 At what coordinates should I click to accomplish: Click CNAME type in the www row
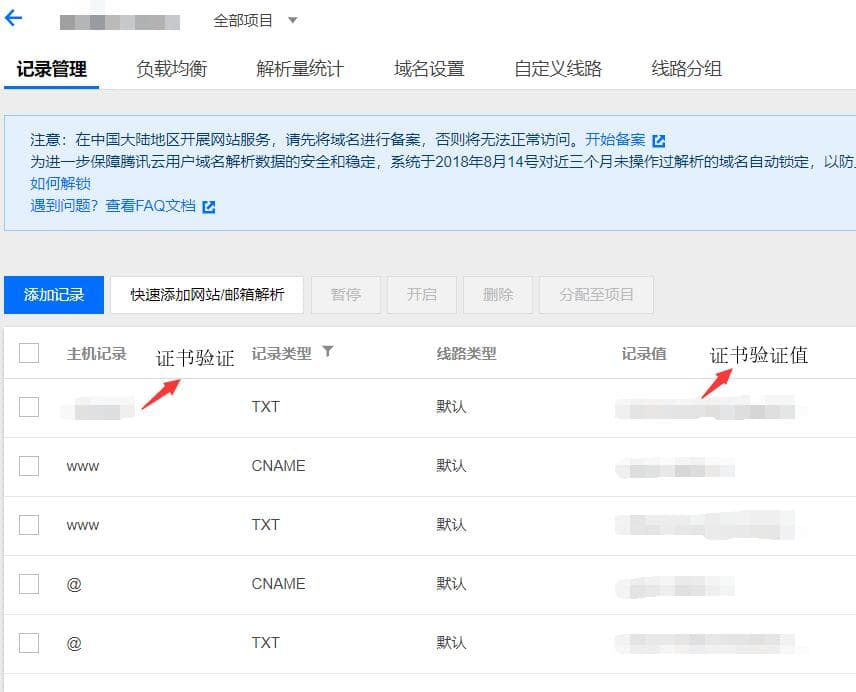coord(278,466)
